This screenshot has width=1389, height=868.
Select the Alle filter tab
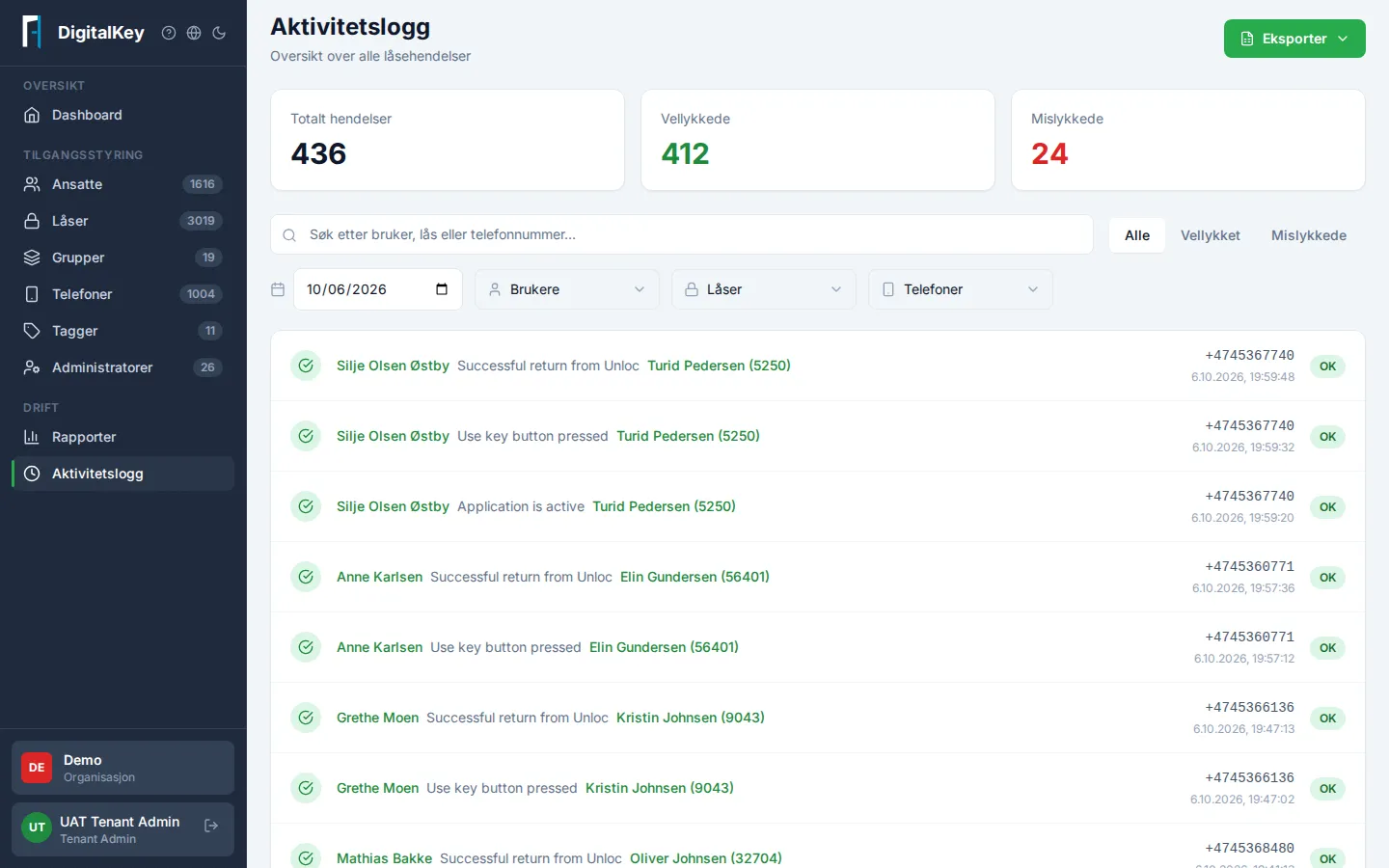[x=1137, y=235]
